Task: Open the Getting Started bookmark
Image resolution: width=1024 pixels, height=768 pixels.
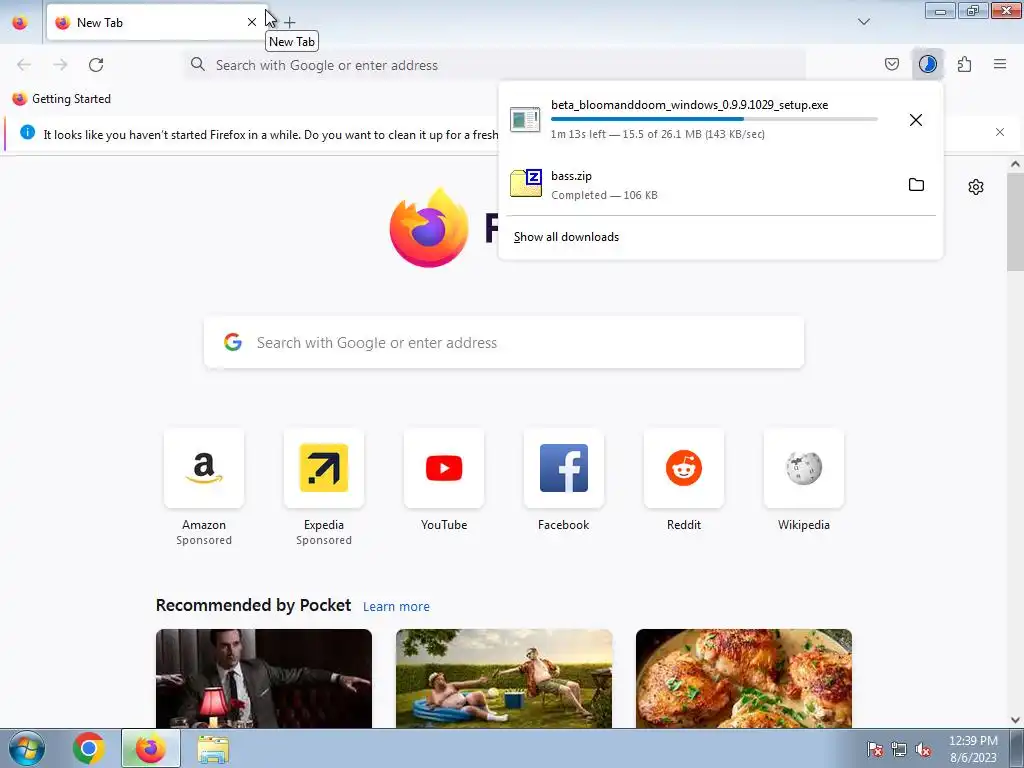Action: (61, 99)
